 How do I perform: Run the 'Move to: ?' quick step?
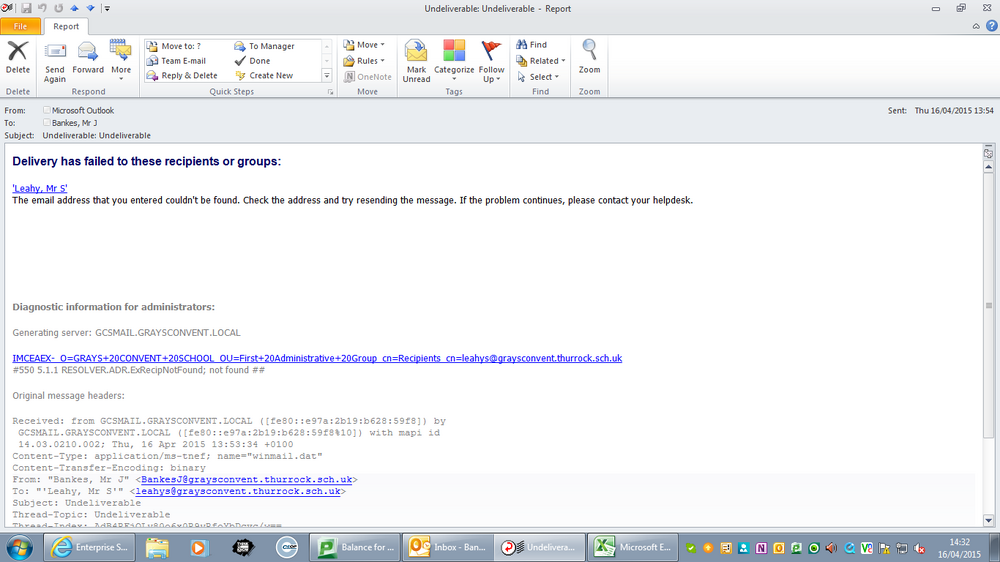[181, 46]
